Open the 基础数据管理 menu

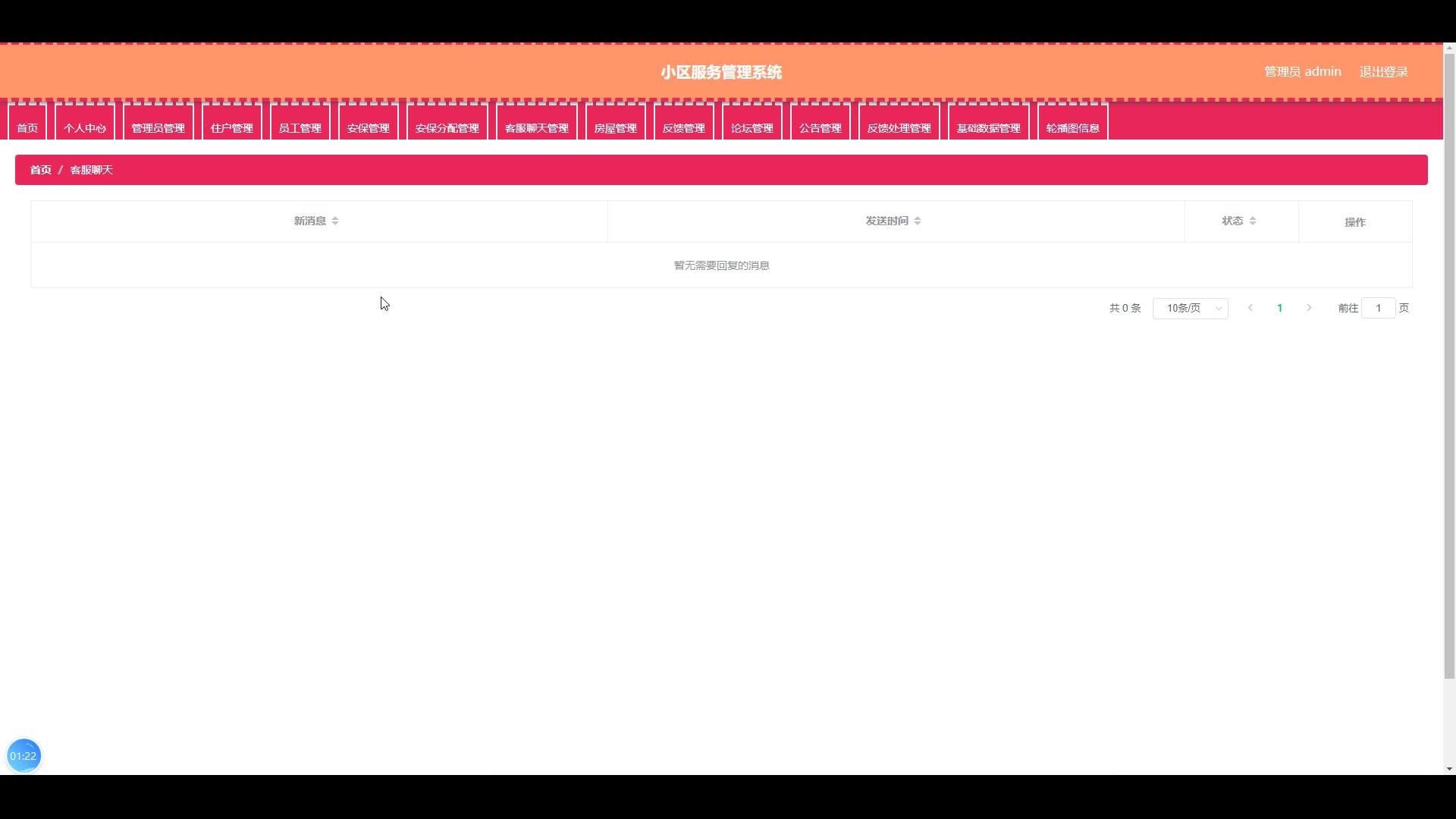click(x=988, y=127)
